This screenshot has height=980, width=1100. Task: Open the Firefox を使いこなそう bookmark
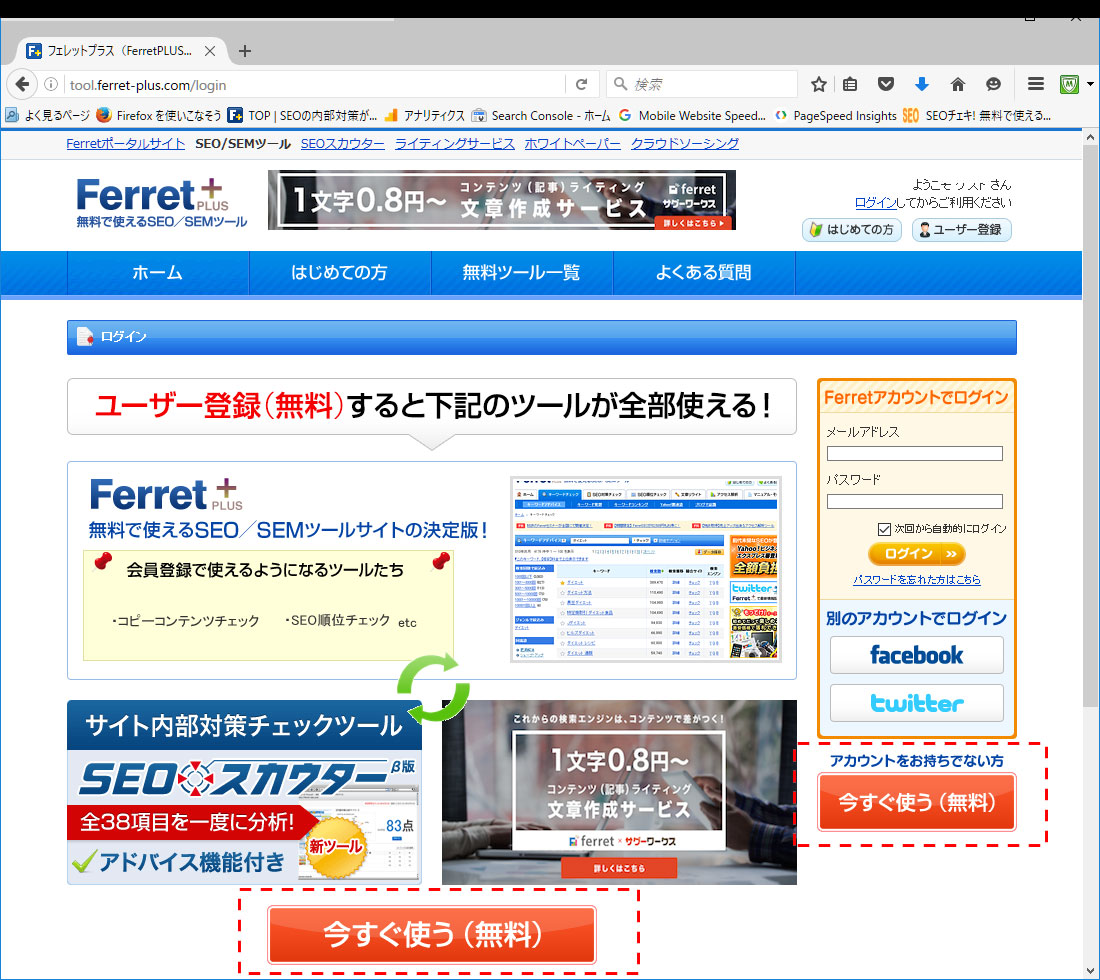[x=159, y=116]
